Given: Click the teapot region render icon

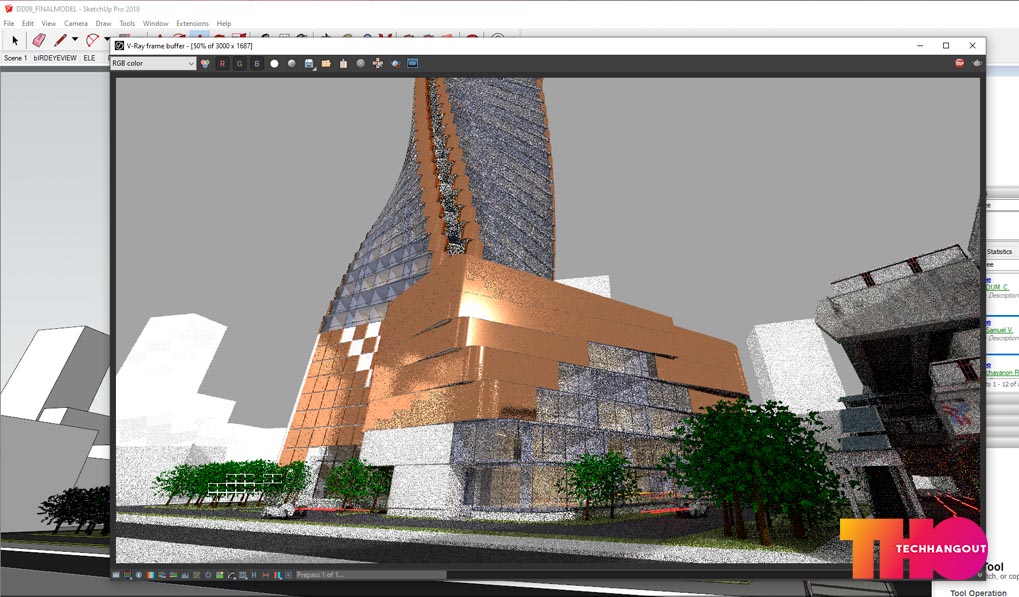Looking at the screenshot, I should click(x=395, y=64).
